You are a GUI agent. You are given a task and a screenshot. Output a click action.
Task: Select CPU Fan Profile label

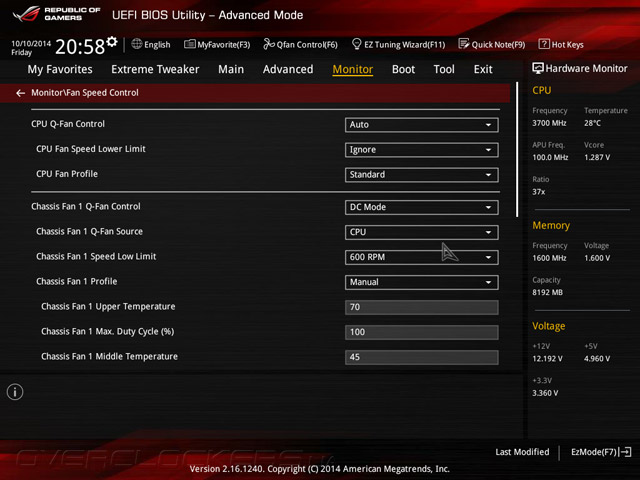pyautogui.click(x=67, y=174)
